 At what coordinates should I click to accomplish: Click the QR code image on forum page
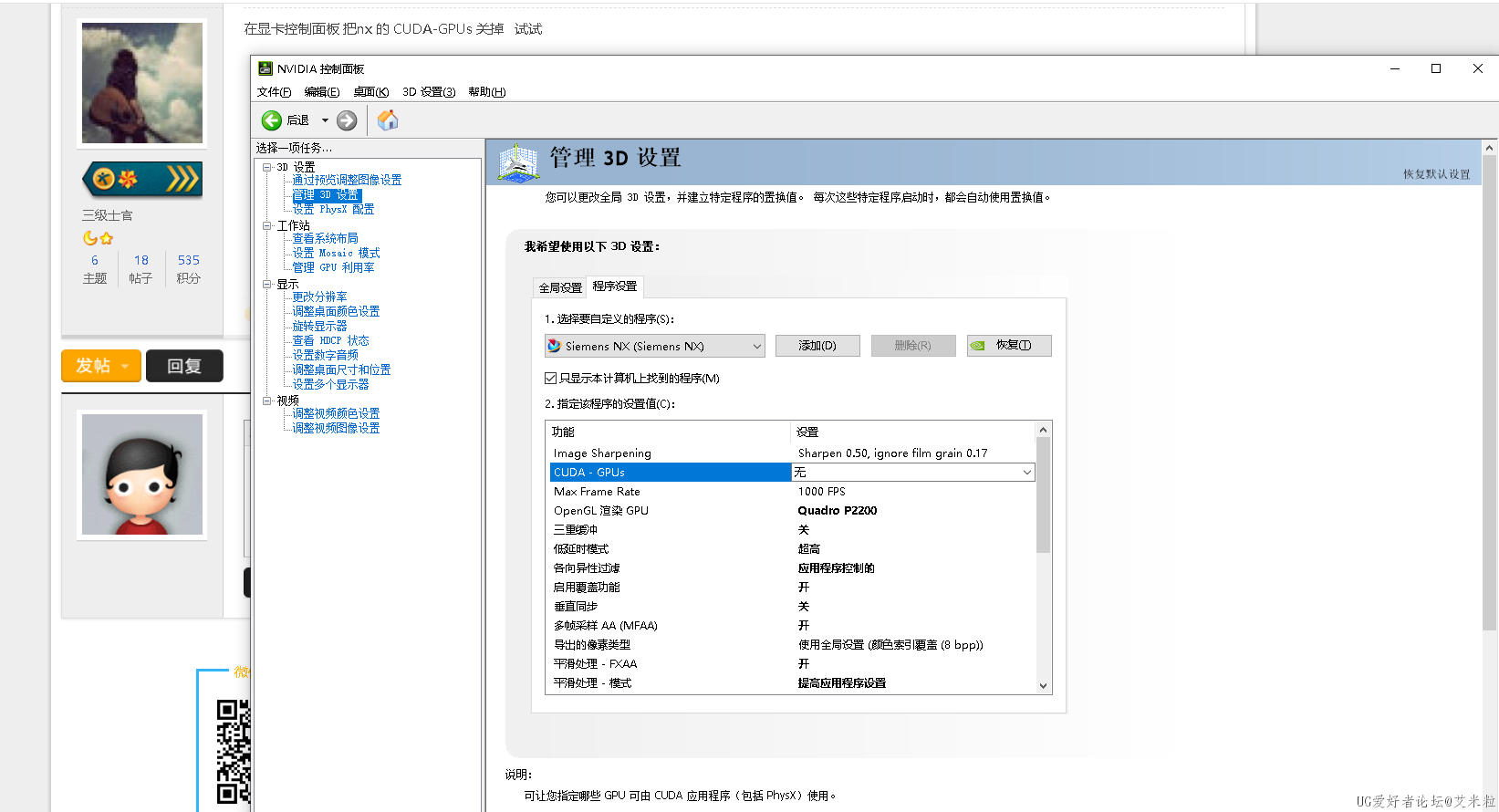234,752
